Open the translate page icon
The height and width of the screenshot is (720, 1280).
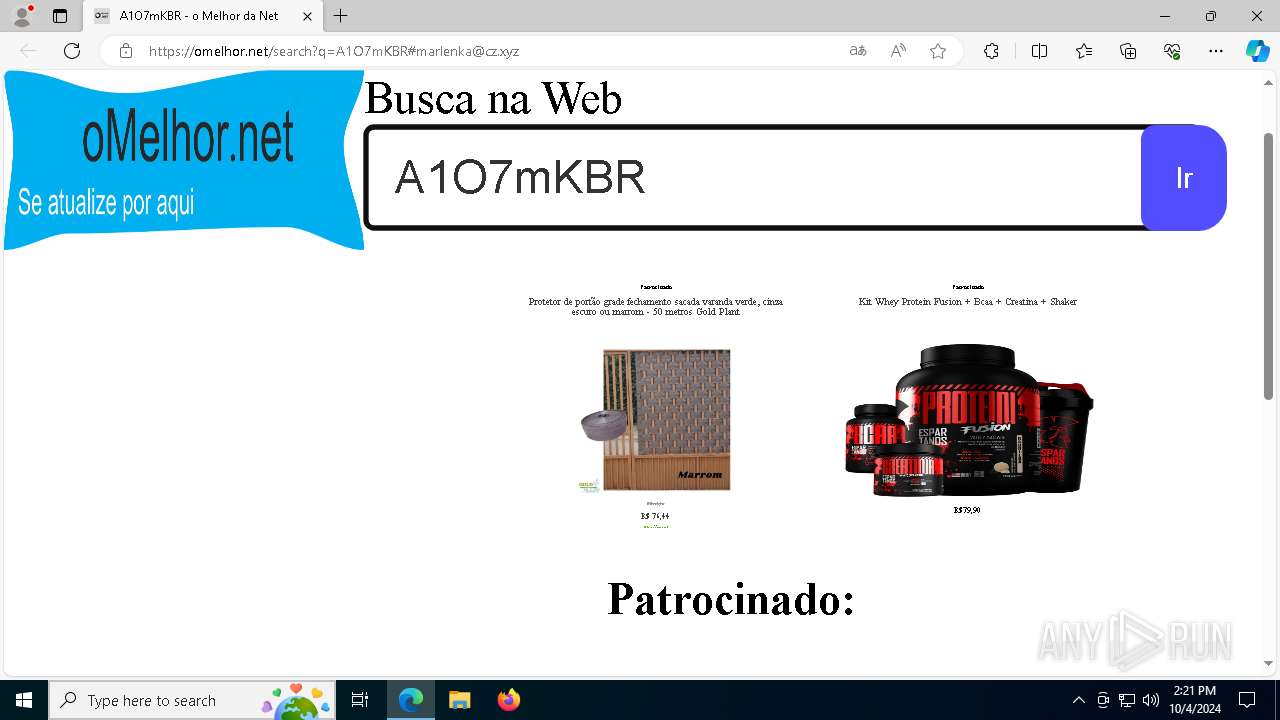(x=858, y=51)
